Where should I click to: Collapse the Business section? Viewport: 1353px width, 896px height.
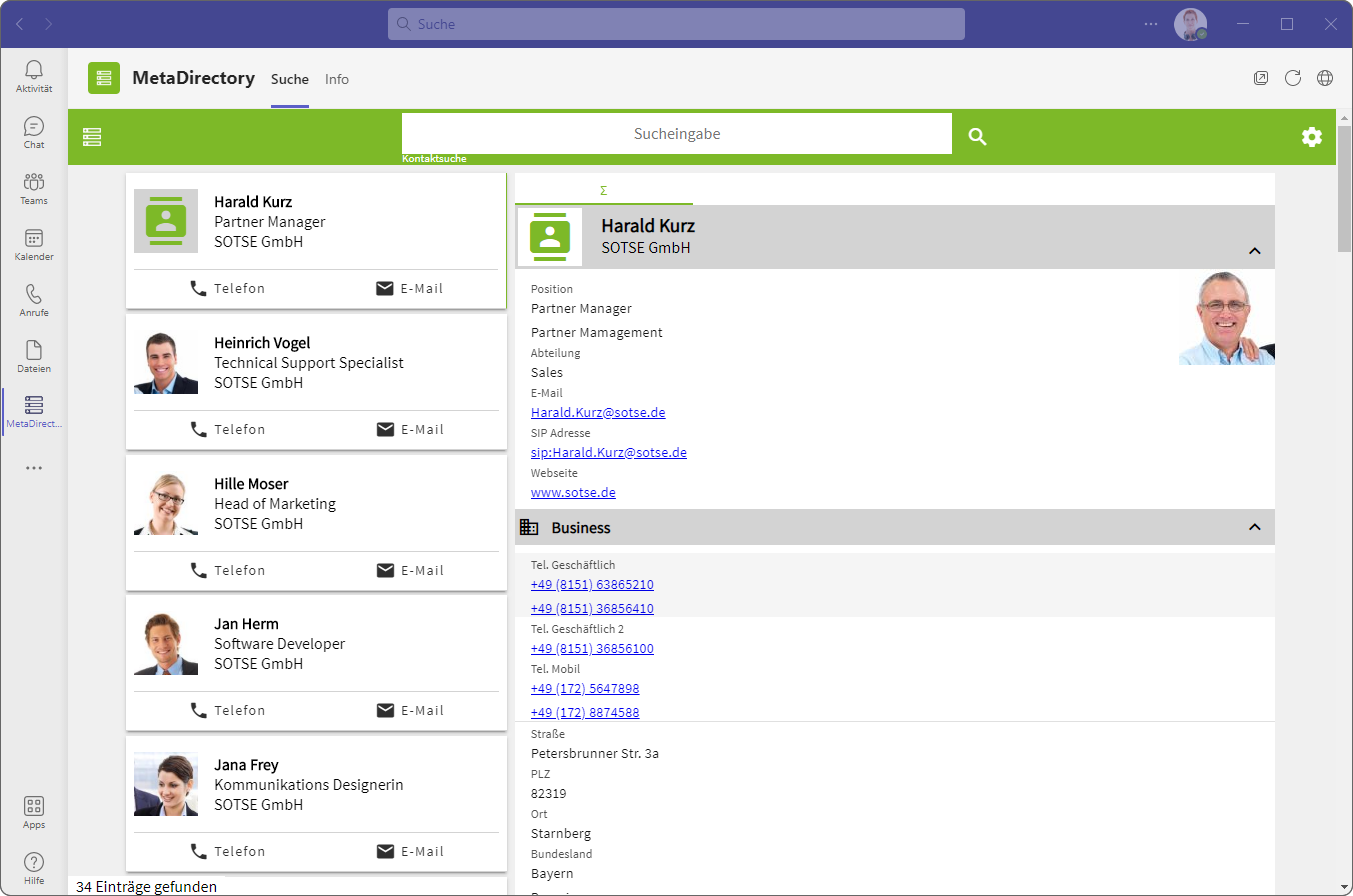[1255, 527]
